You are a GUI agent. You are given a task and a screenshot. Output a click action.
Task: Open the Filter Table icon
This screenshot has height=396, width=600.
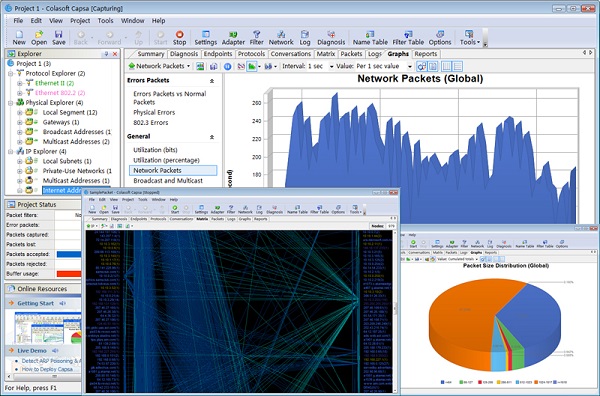click(408, 38)
